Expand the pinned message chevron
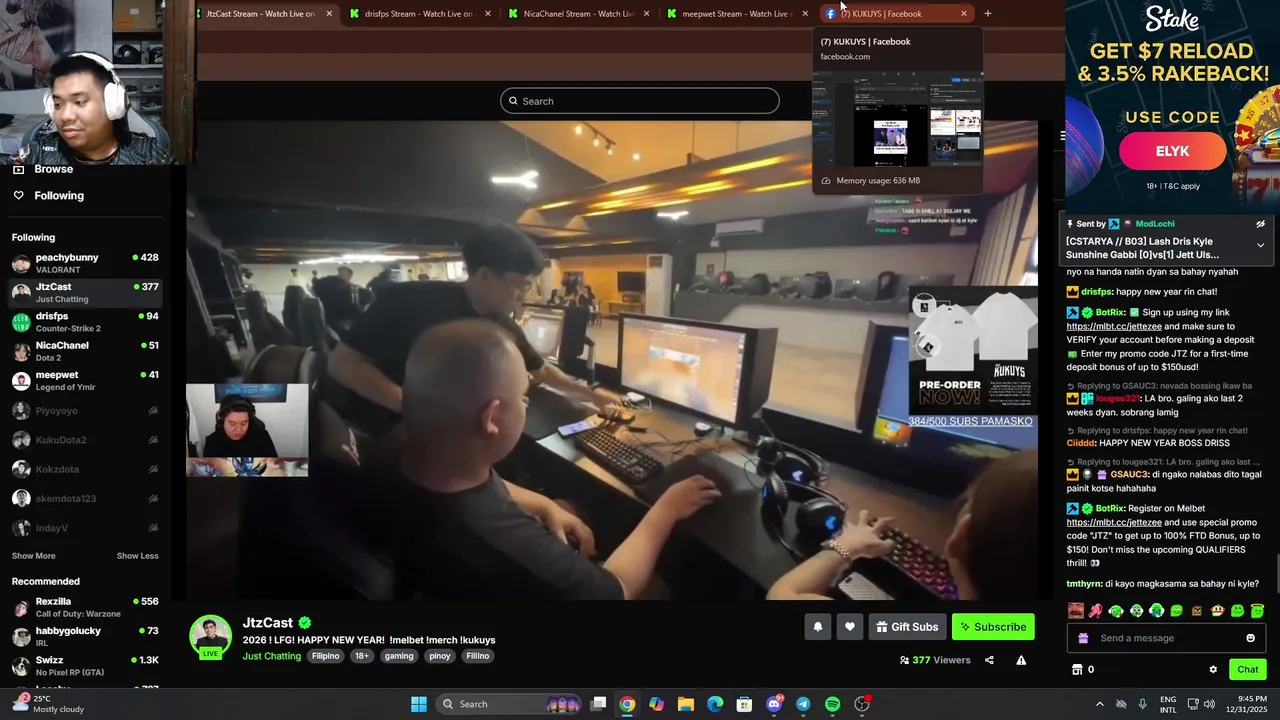The image size is (1280, 720). point(1260,245)
